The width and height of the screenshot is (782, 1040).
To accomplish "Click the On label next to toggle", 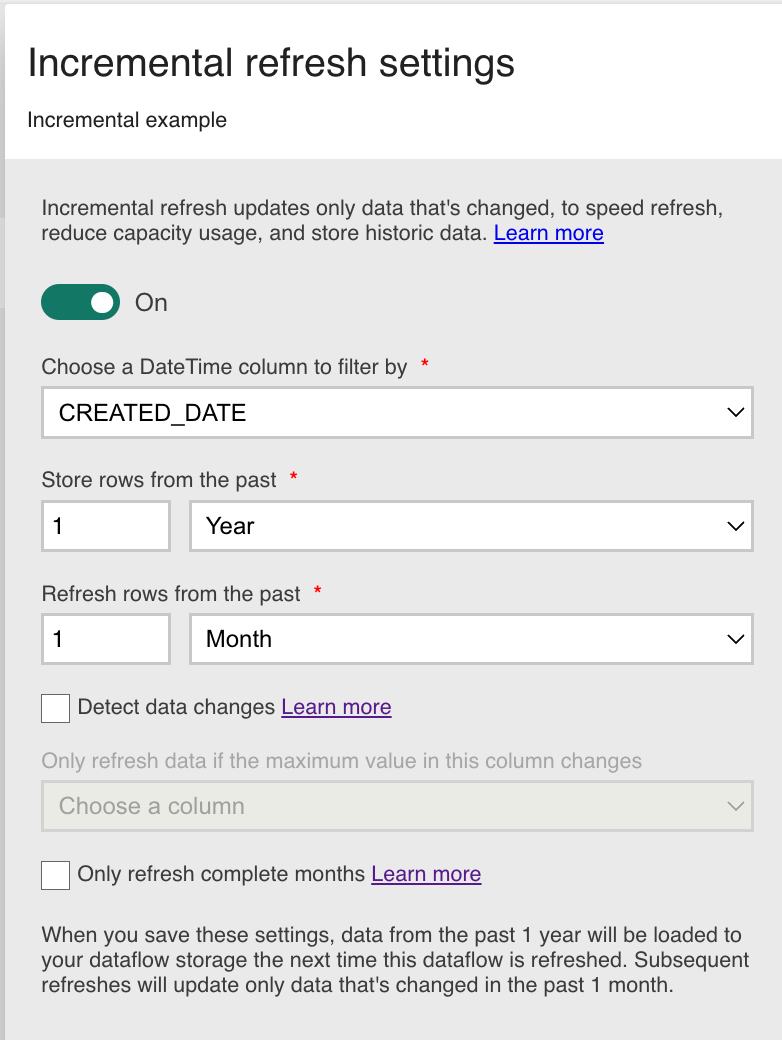I will (151, 302).
